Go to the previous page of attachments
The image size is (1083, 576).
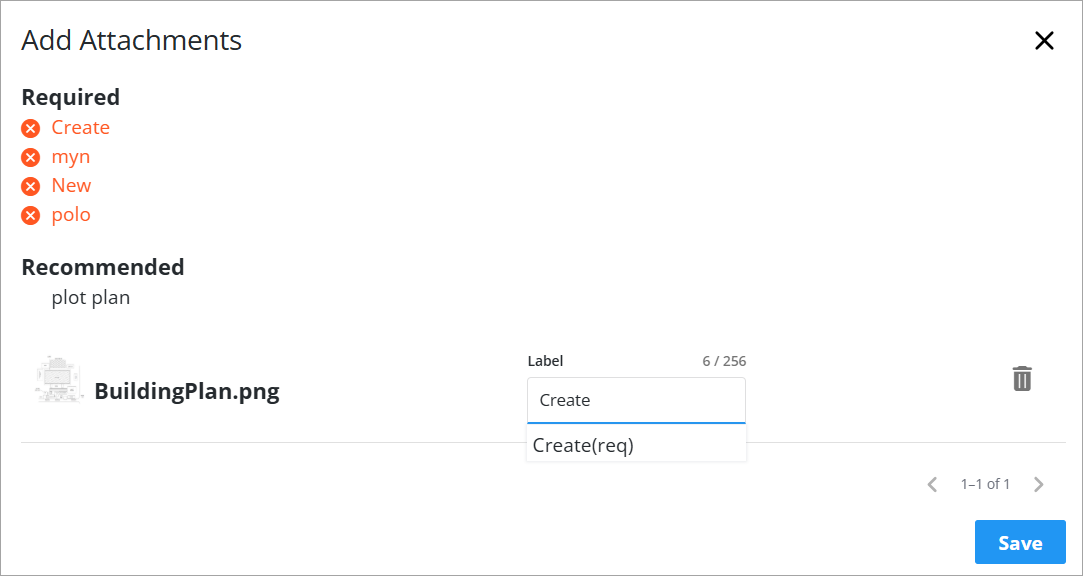tap(932, 484)
